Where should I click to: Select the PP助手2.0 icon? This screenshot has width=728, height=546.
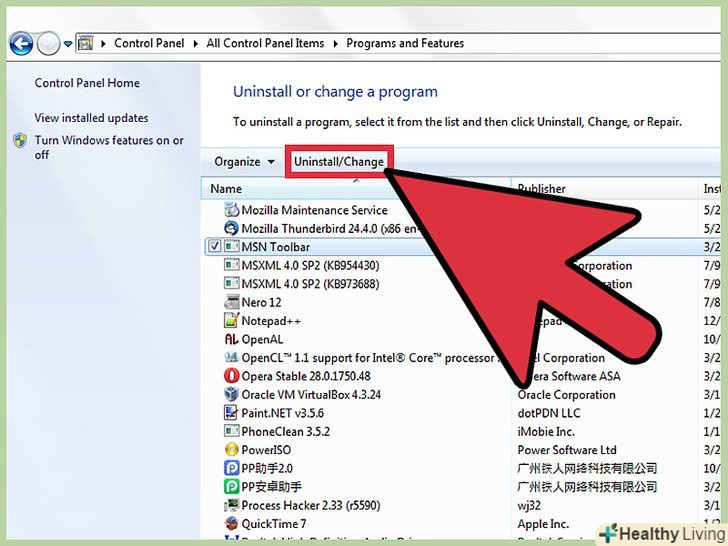pyautogui.click(x=231, y=468)
